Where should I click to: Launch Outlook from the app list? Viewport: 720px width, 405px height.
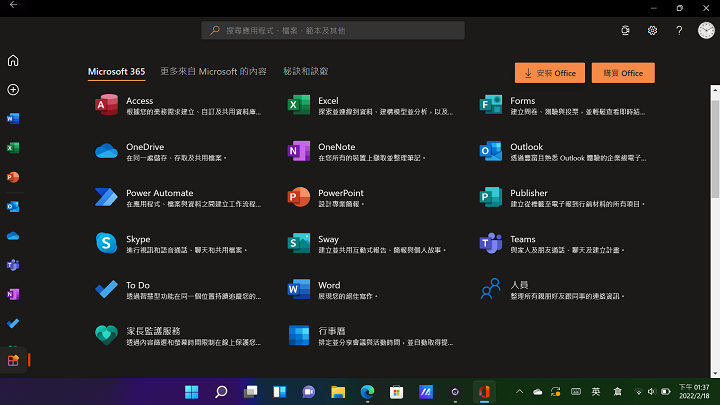(562, 152)
